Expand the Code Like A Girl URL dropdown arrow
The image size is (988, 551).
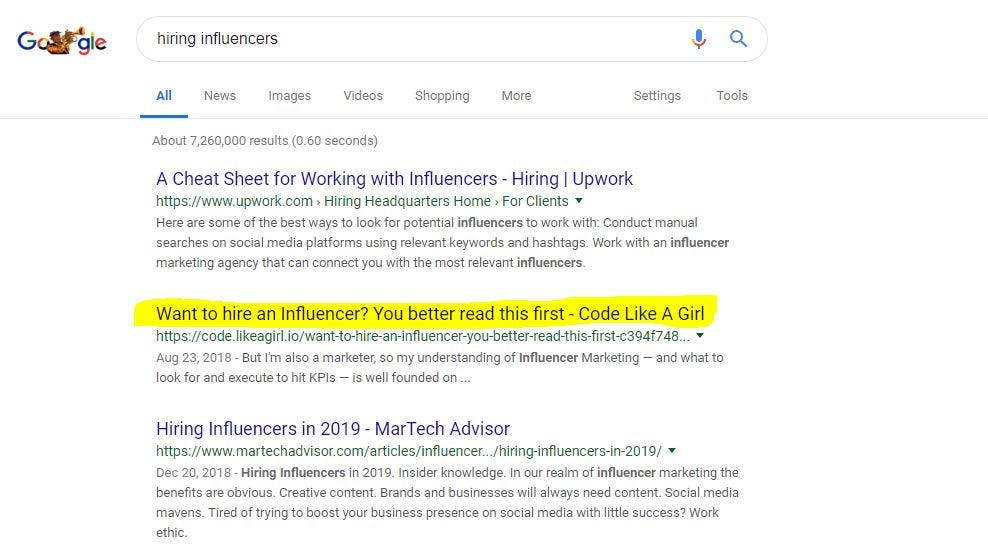point(699,336)
